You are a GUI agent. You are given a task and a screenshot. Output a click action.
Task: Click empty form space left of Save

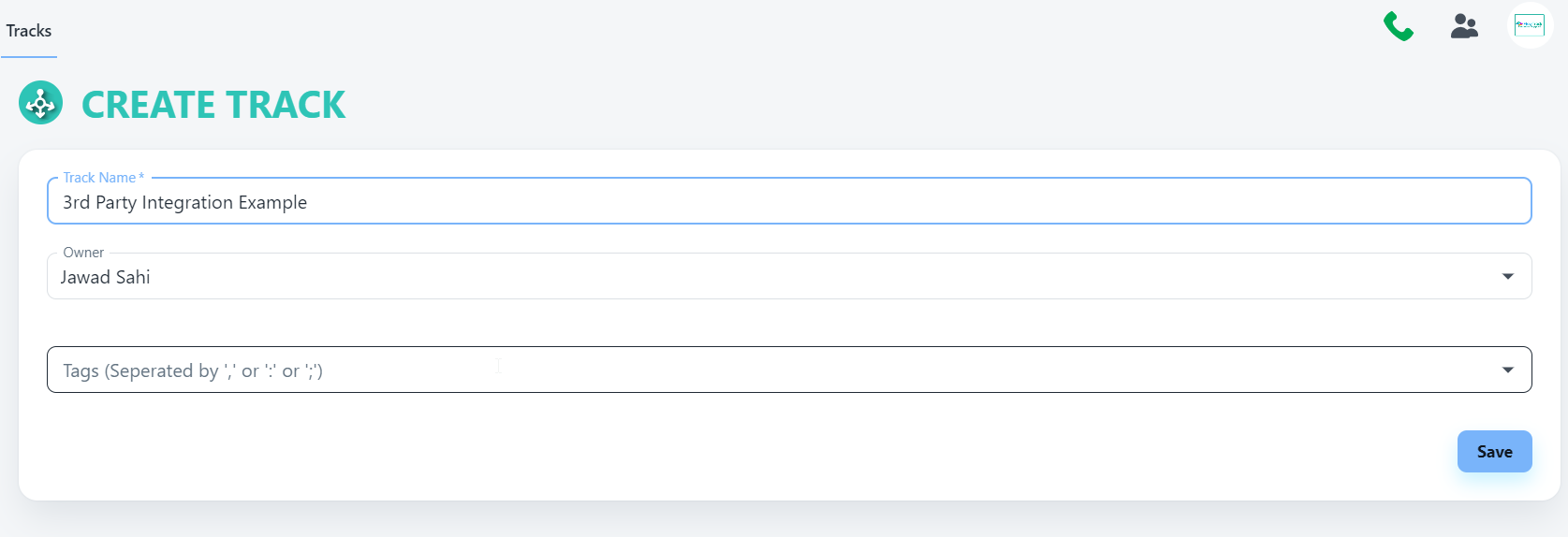coord(749,452)
